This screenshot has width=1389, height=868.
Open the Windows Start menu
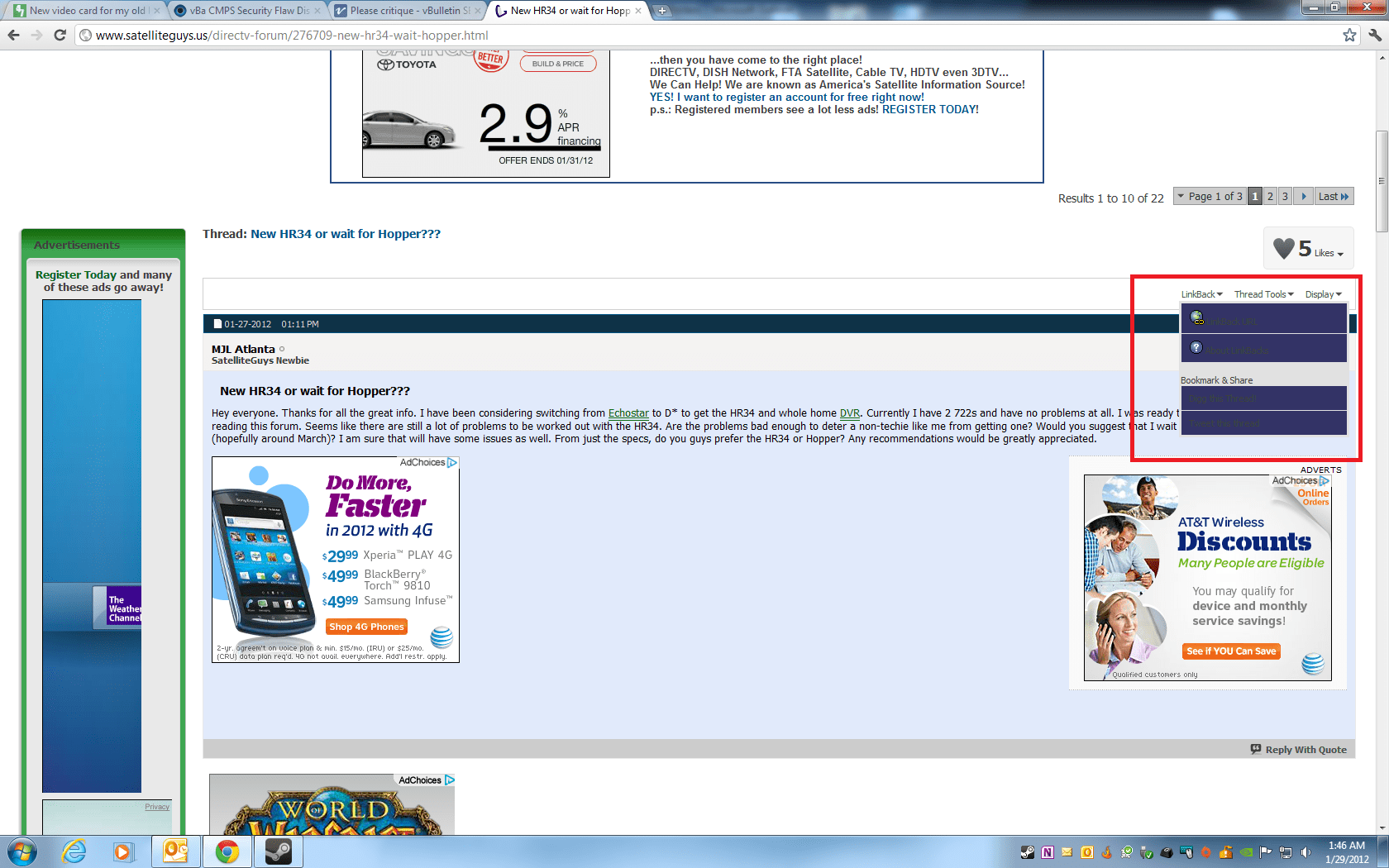pyautogui.click(x=21, y=851)
